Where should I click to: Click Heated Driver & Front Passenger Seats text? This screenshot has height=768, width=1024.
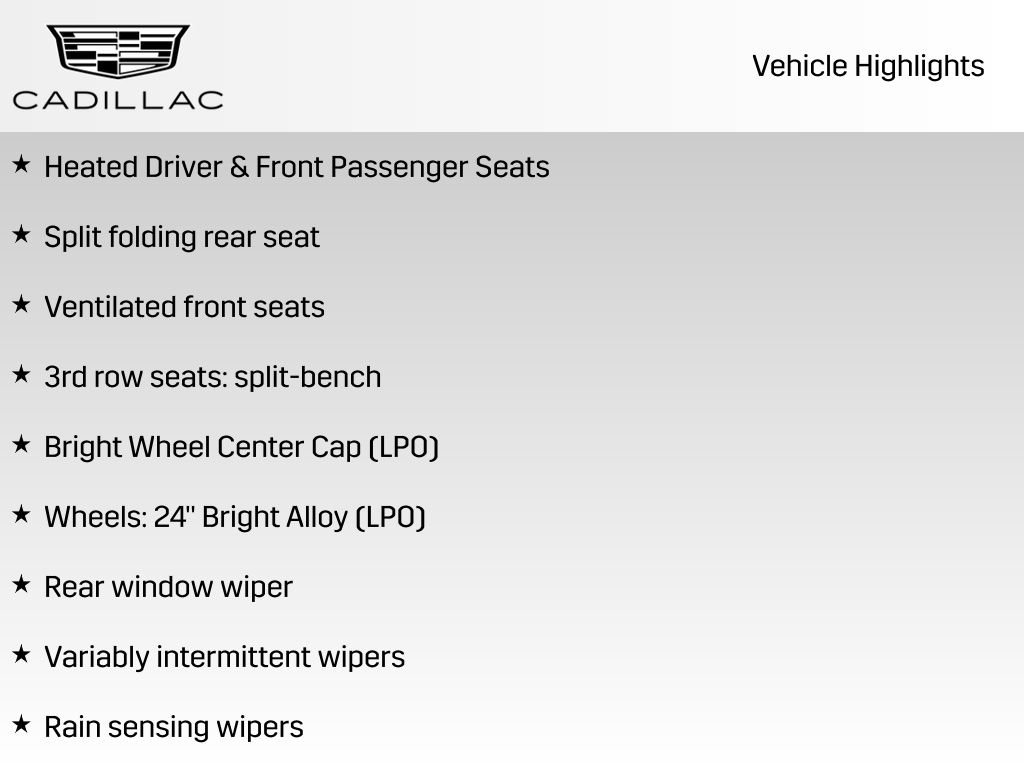click(297, 167)
